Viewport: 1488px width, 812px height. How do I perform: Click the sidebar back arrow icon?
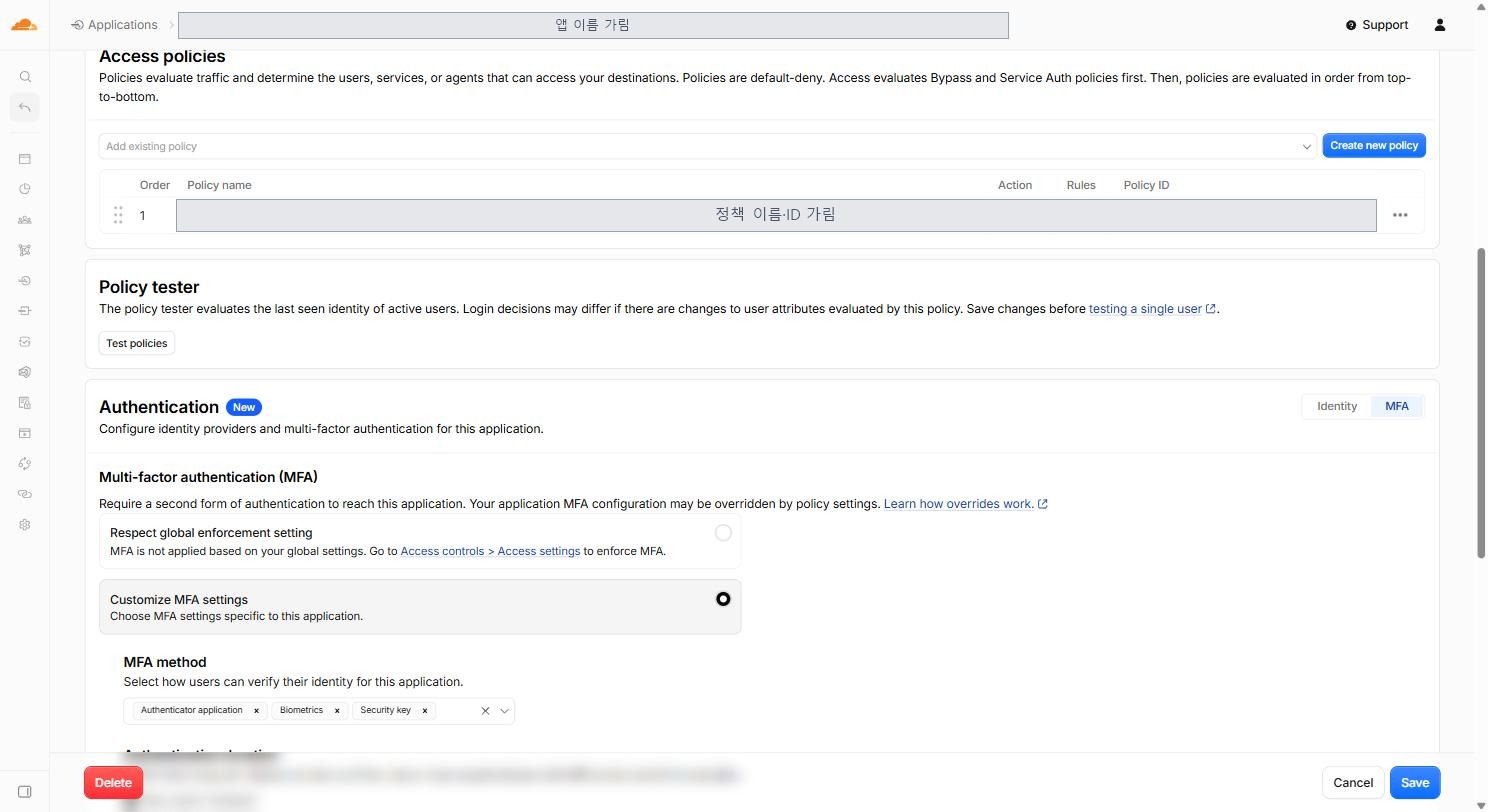tap(25, 107)
